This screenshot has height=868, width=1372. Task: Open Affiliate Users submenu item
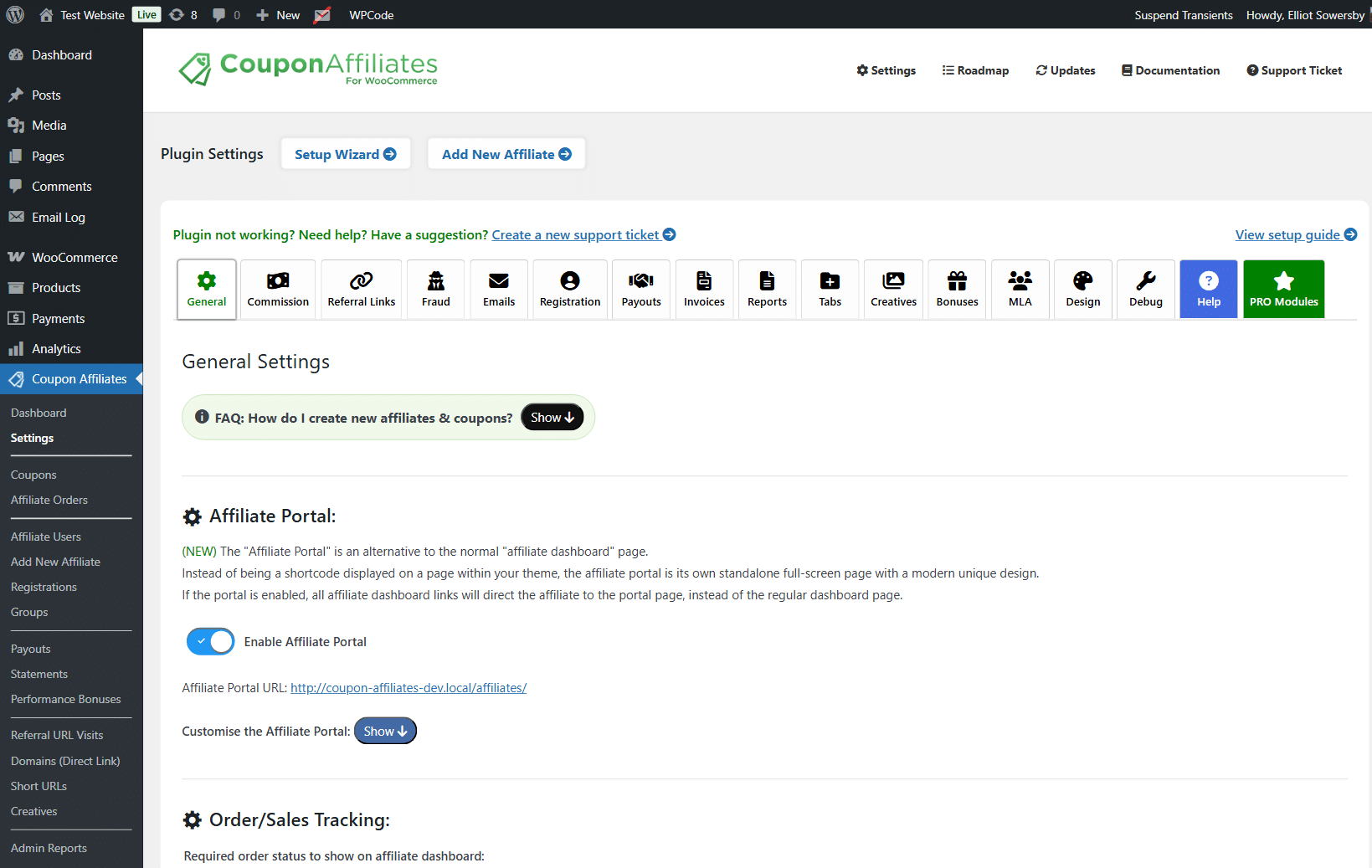(x=46, y=537)
